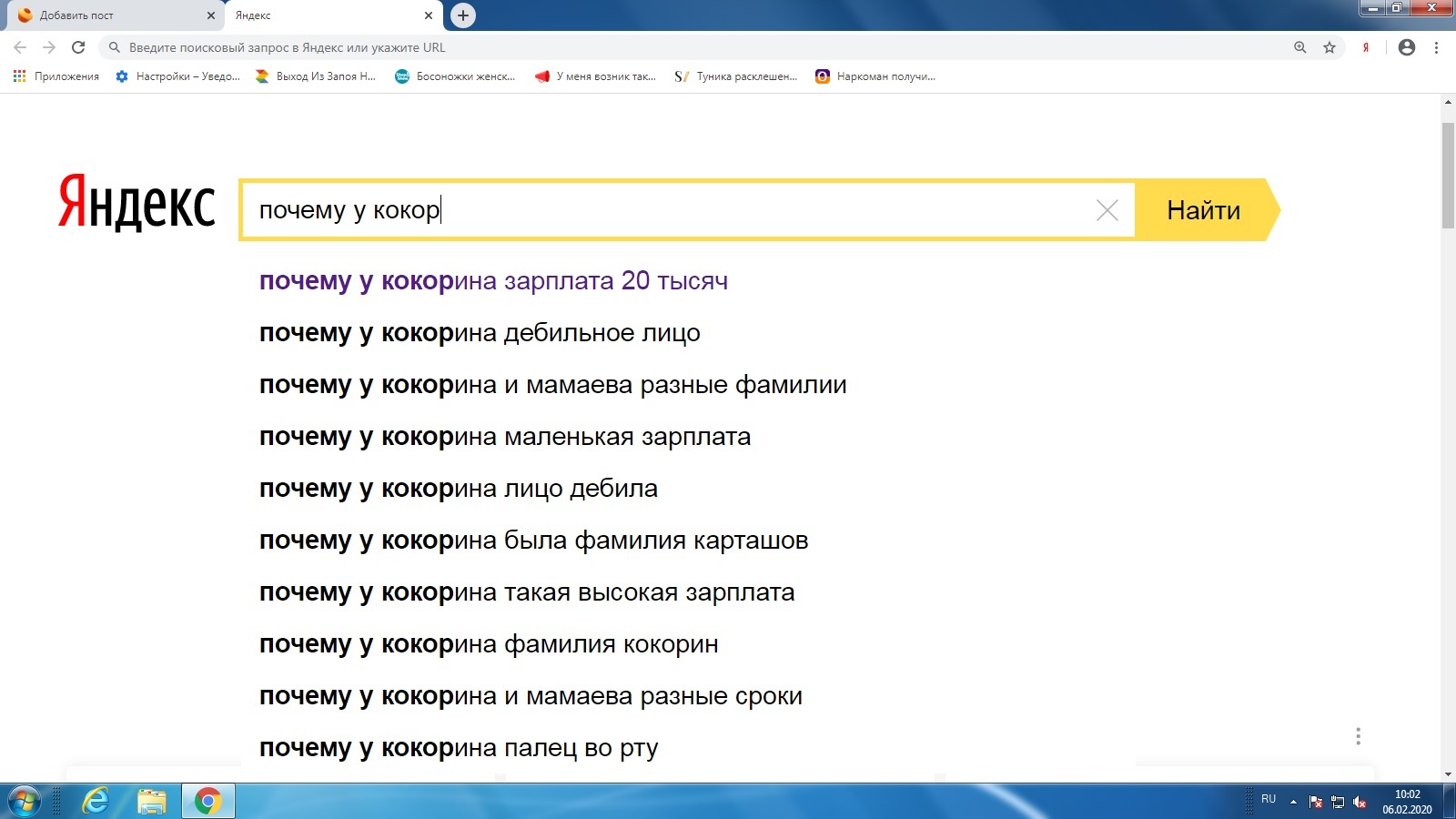Bookmark this page with the star icon
Screen dimensions: 1456x819
click(x=1330, y=47)
